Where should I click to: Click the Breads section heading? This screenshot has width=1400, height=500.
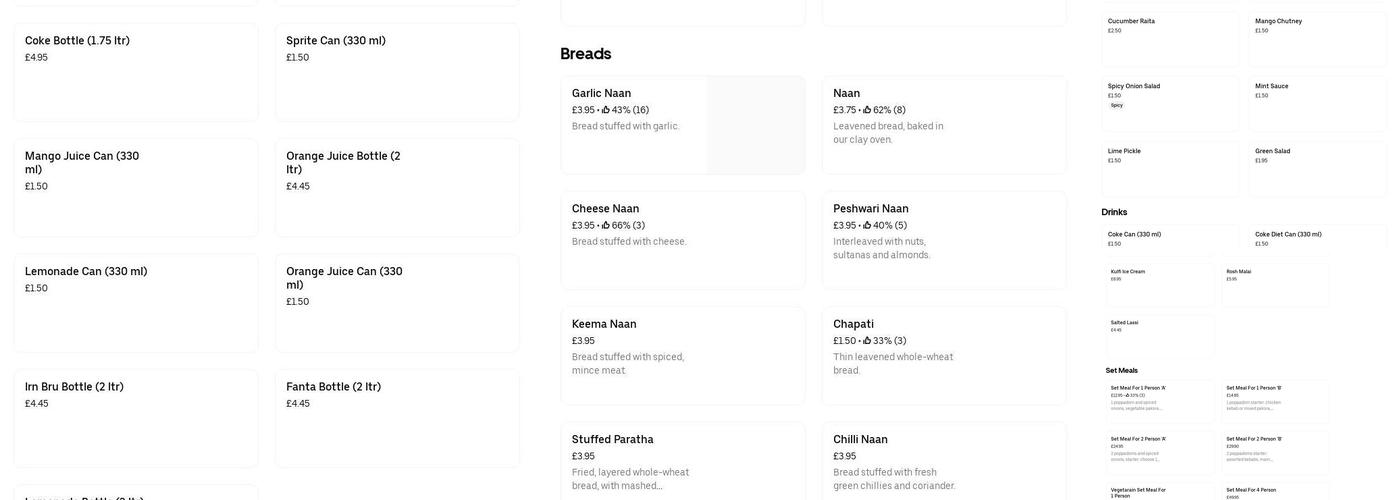tap(586, 54)
